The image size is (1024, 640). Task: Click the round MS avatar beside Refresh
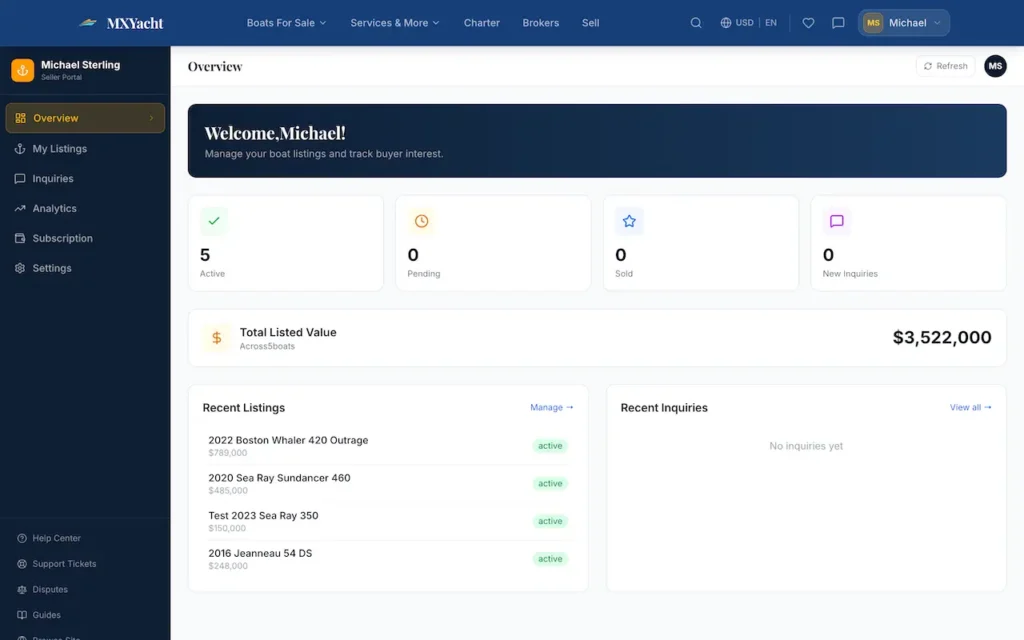(995, 66)
